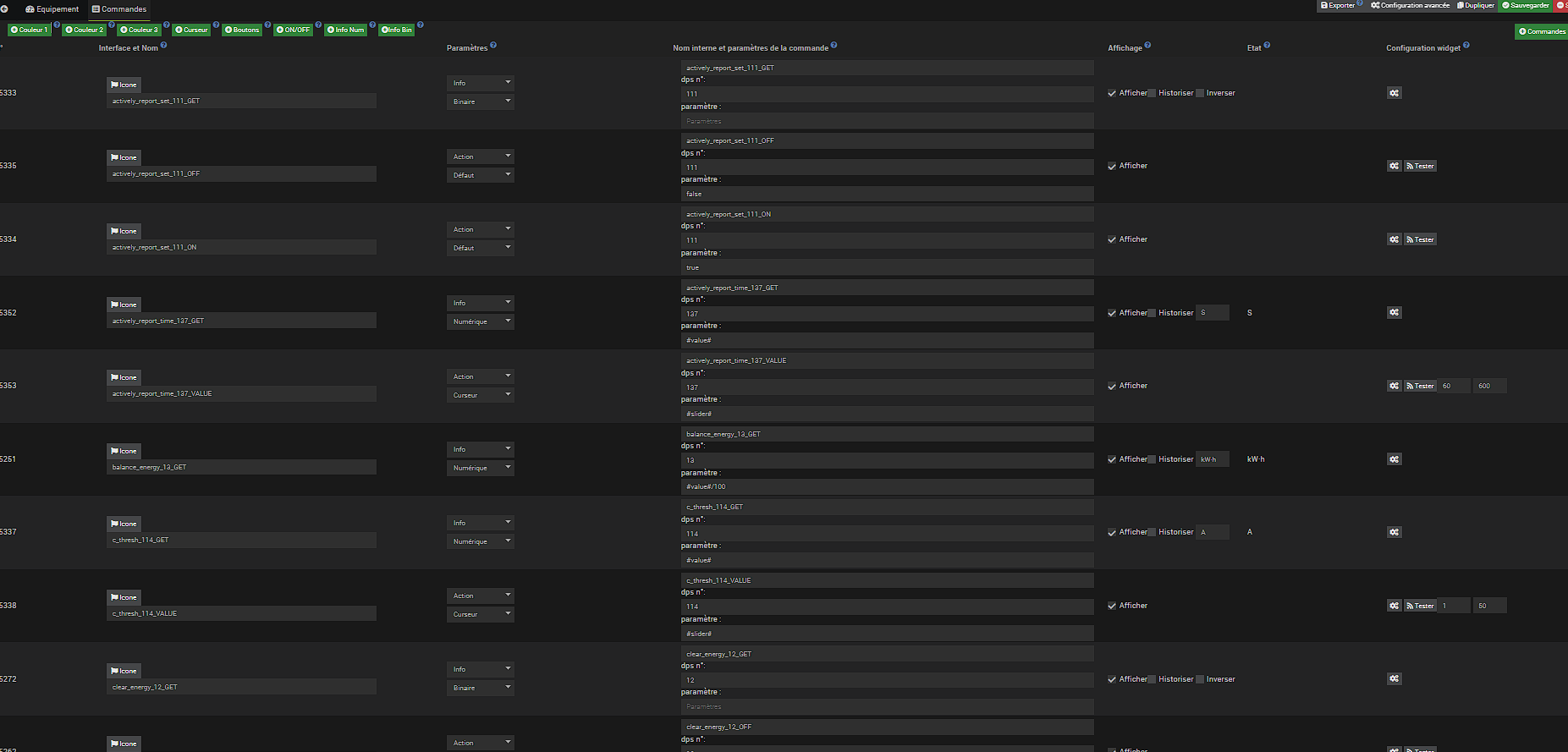Toggle Afficher for actively_report_set_111_GET
The image size is (1568, 752).
(x=1112, y=93)
